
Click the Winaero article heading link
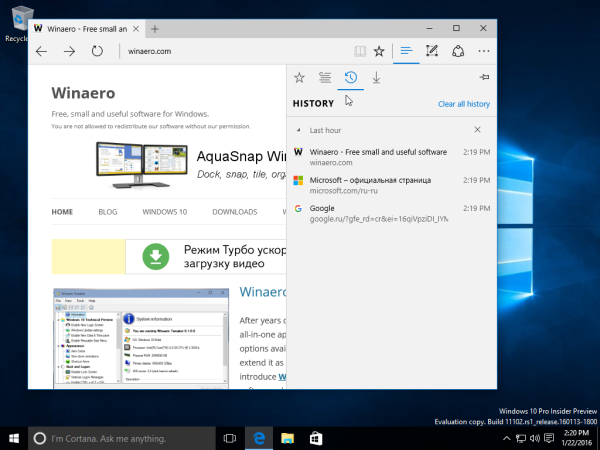tap(262, 292)
